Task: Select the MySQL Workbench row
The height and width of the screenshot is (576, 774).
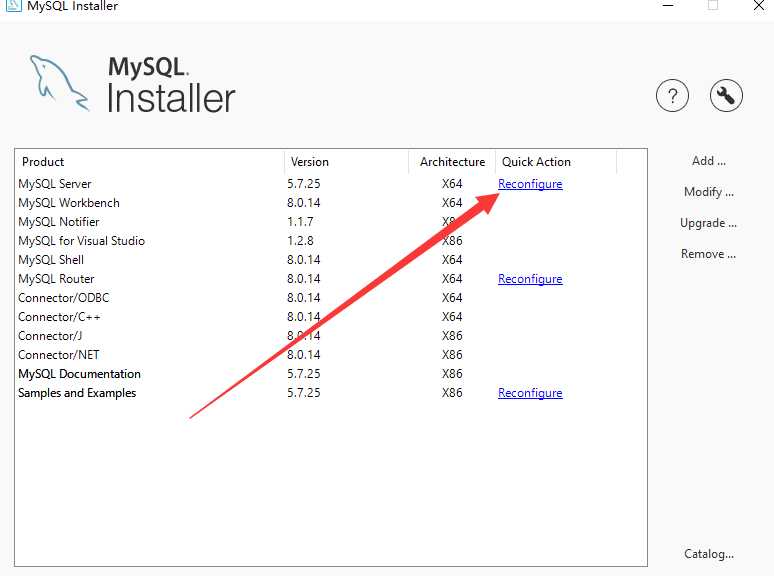Action: click(330, 203)
